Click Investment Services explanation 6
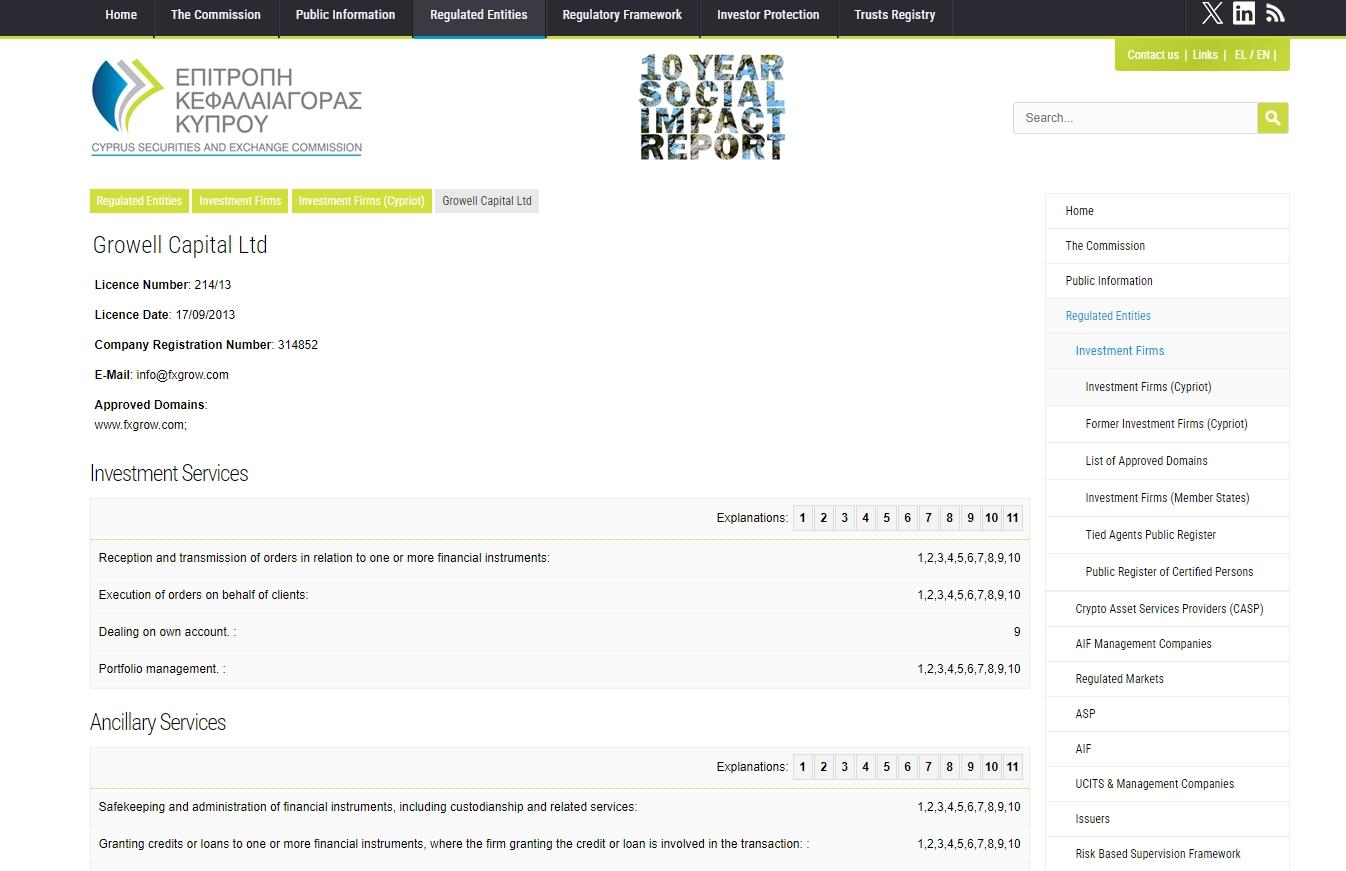This screenshot has width=1346, height=871. 907,518
